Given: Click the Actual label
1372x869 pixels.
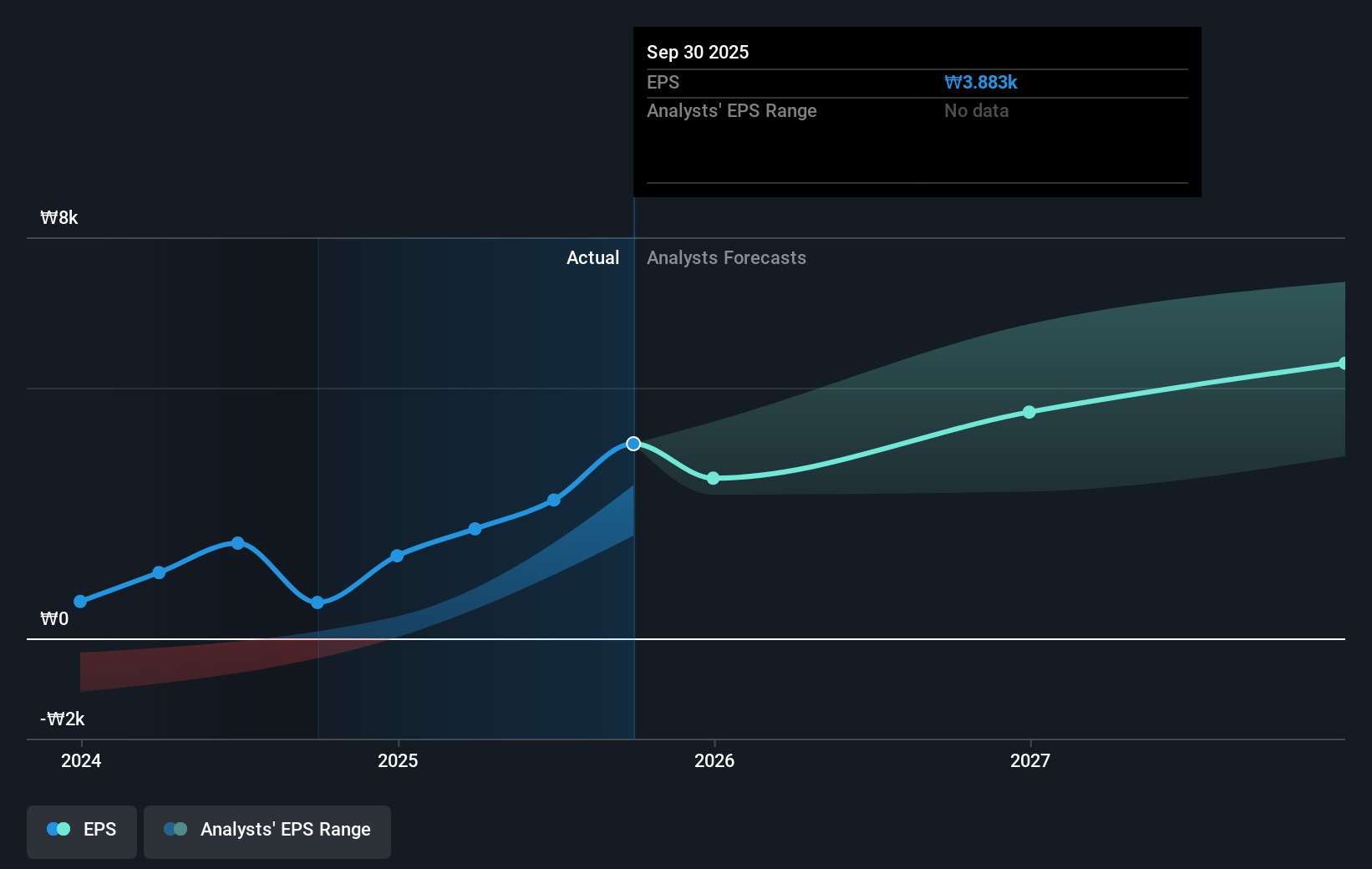Looking at the screenshot, I should coord(592,257).
